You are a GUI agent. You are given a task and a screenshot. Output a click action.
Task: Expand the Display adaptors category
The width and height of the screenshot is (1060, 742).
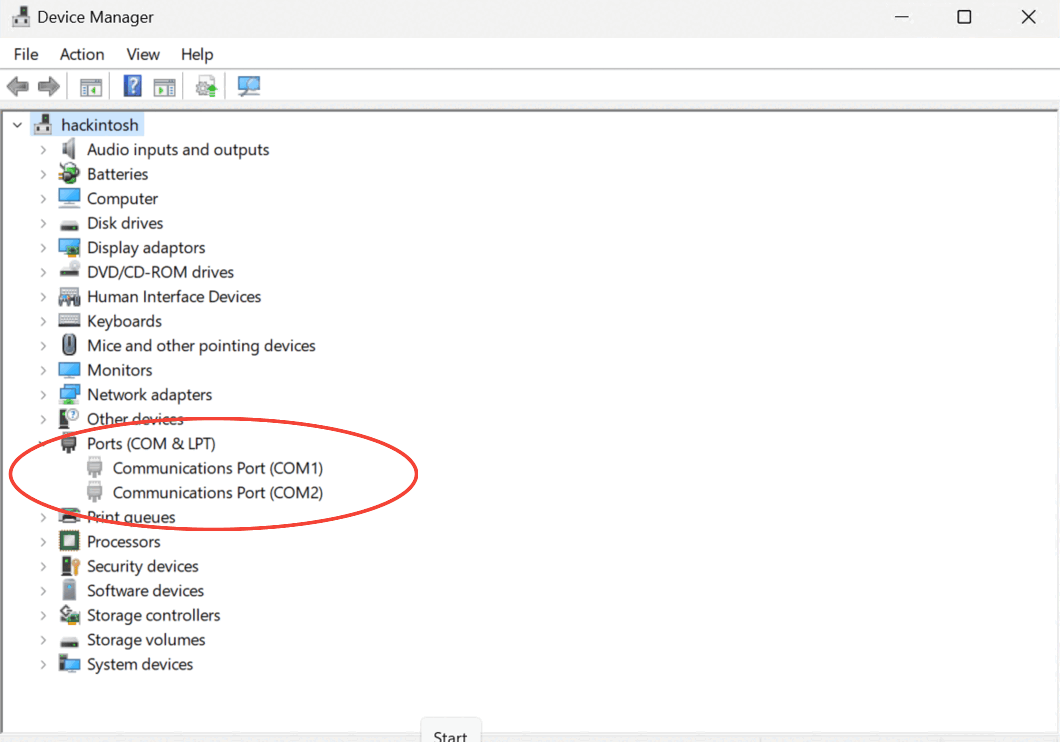[x=43, y=247]
